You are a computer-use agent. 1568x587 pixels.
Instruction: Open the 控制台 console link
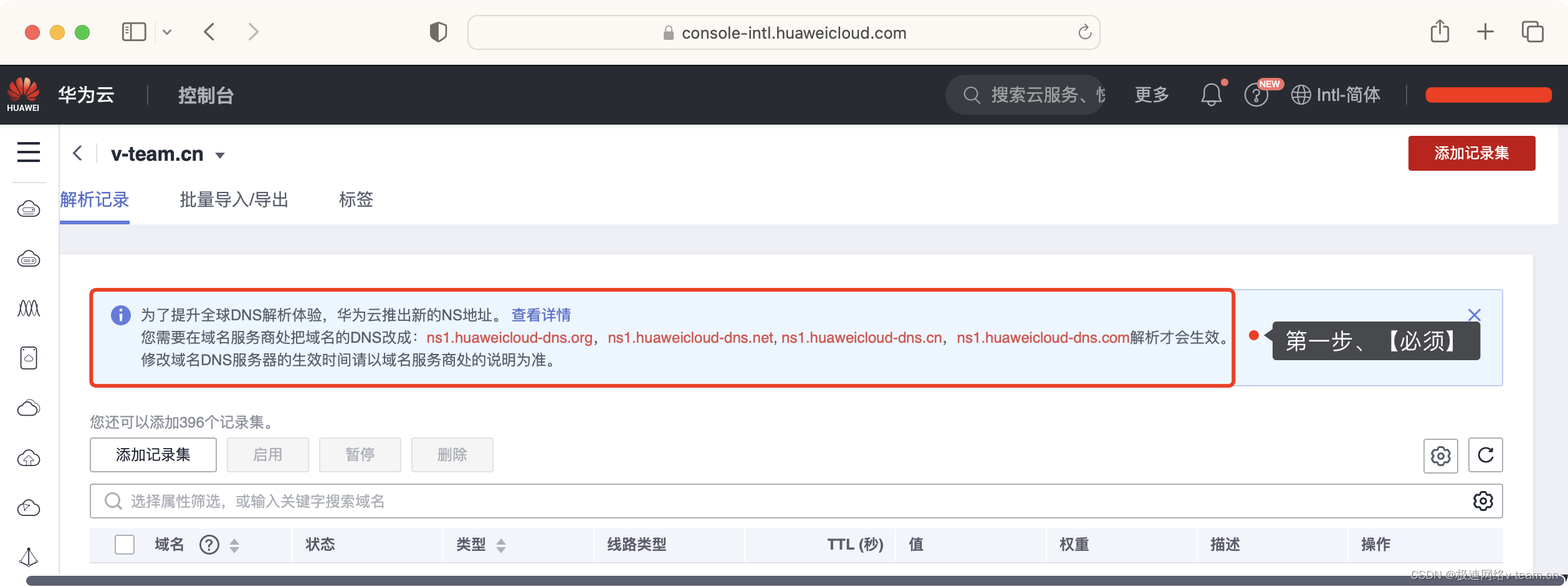pos(206,95)
